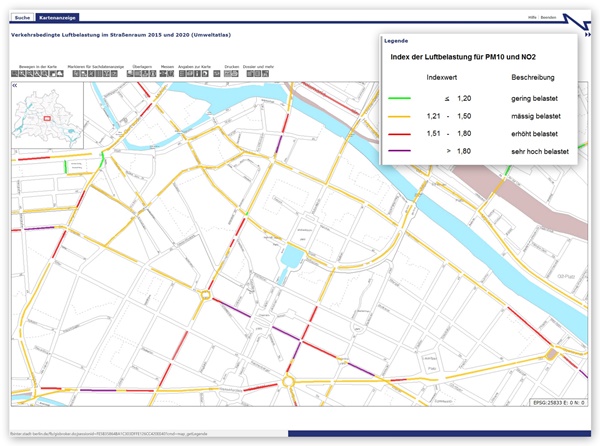Switch to the Suche tab
Screen dimensions: 600x446
tap(22, 19)
